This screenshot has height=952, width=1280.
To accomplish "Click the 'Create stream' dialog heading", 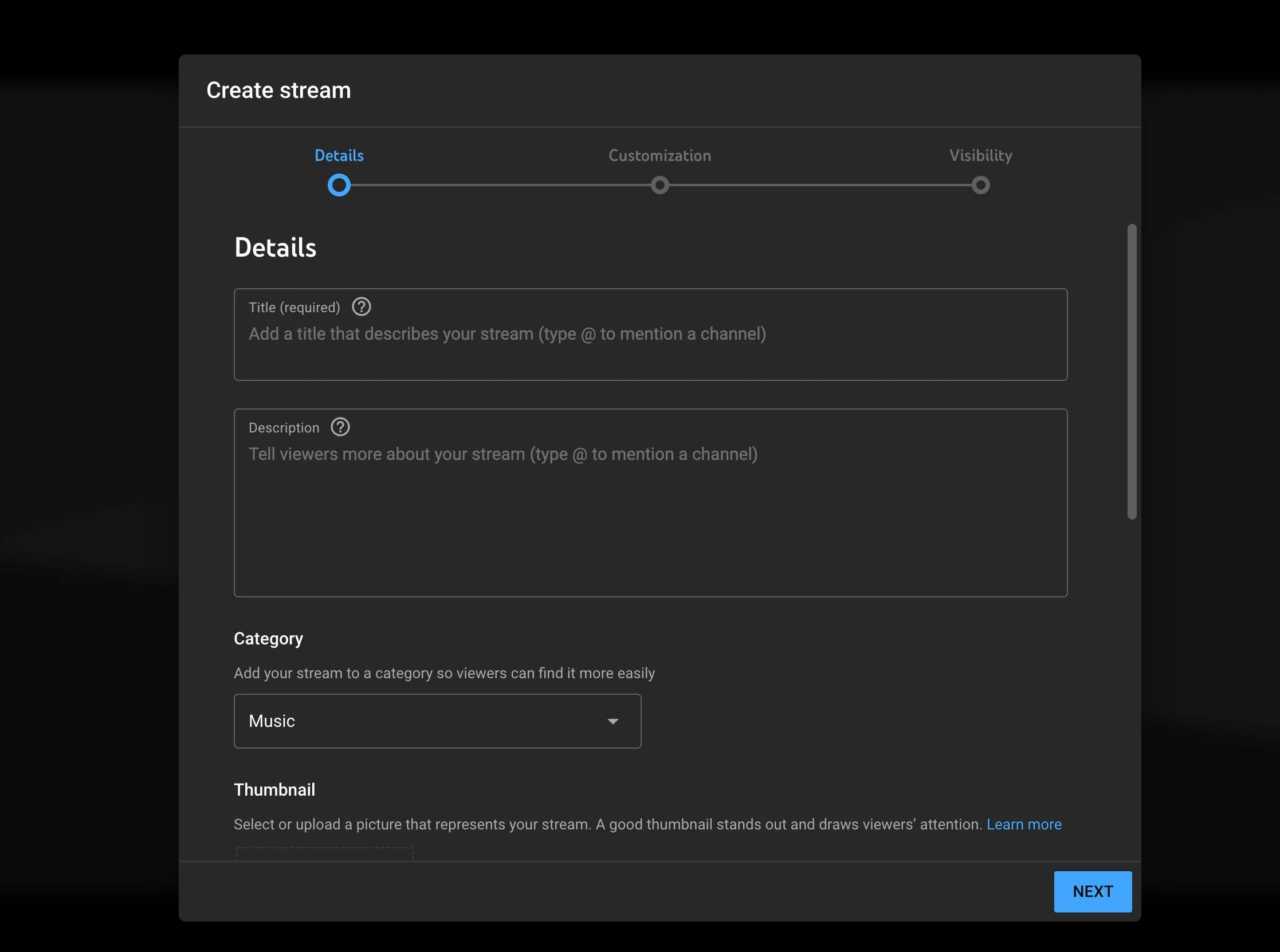I will tap(278, 91).
